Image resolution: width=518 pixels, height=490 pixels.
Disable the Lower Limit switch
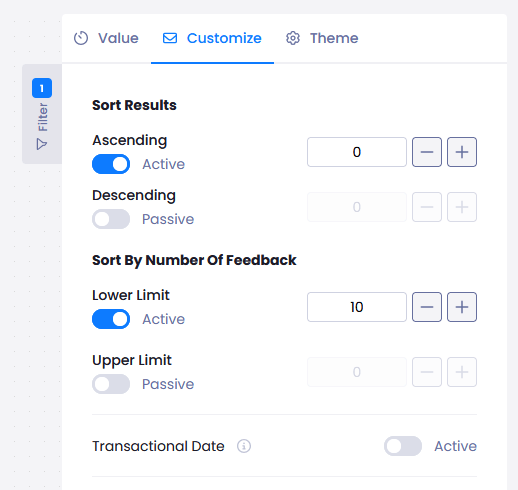111,319
